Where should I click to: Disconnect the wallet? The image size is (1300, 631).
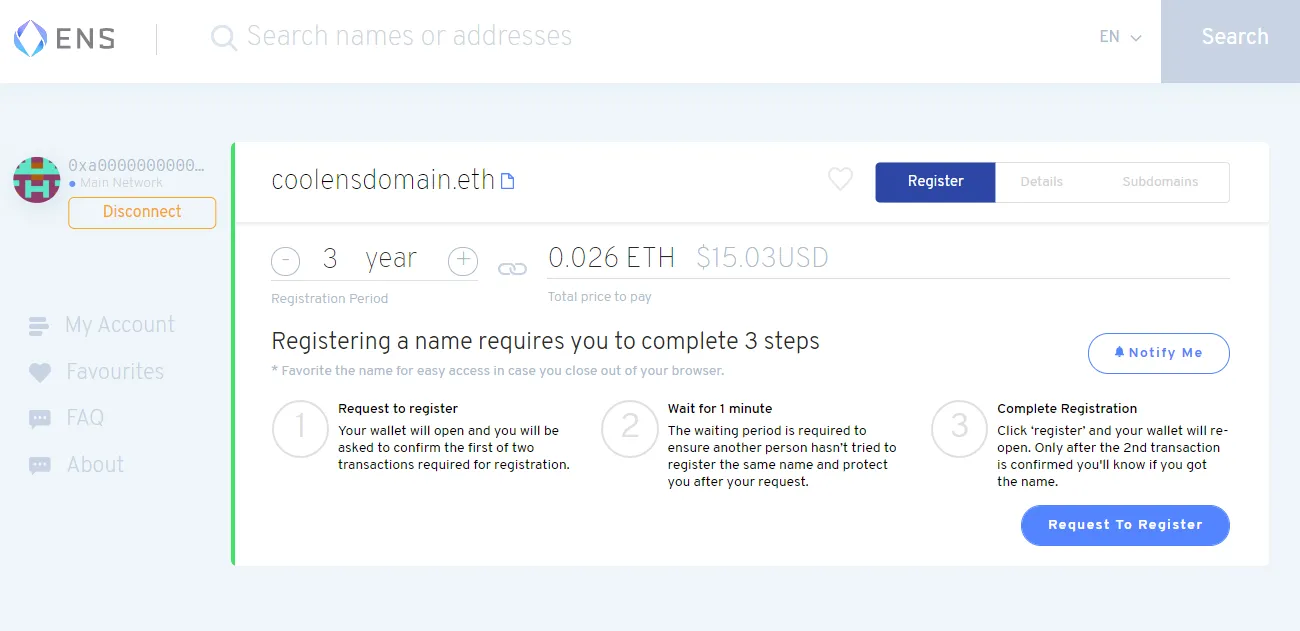coord(142,212)
